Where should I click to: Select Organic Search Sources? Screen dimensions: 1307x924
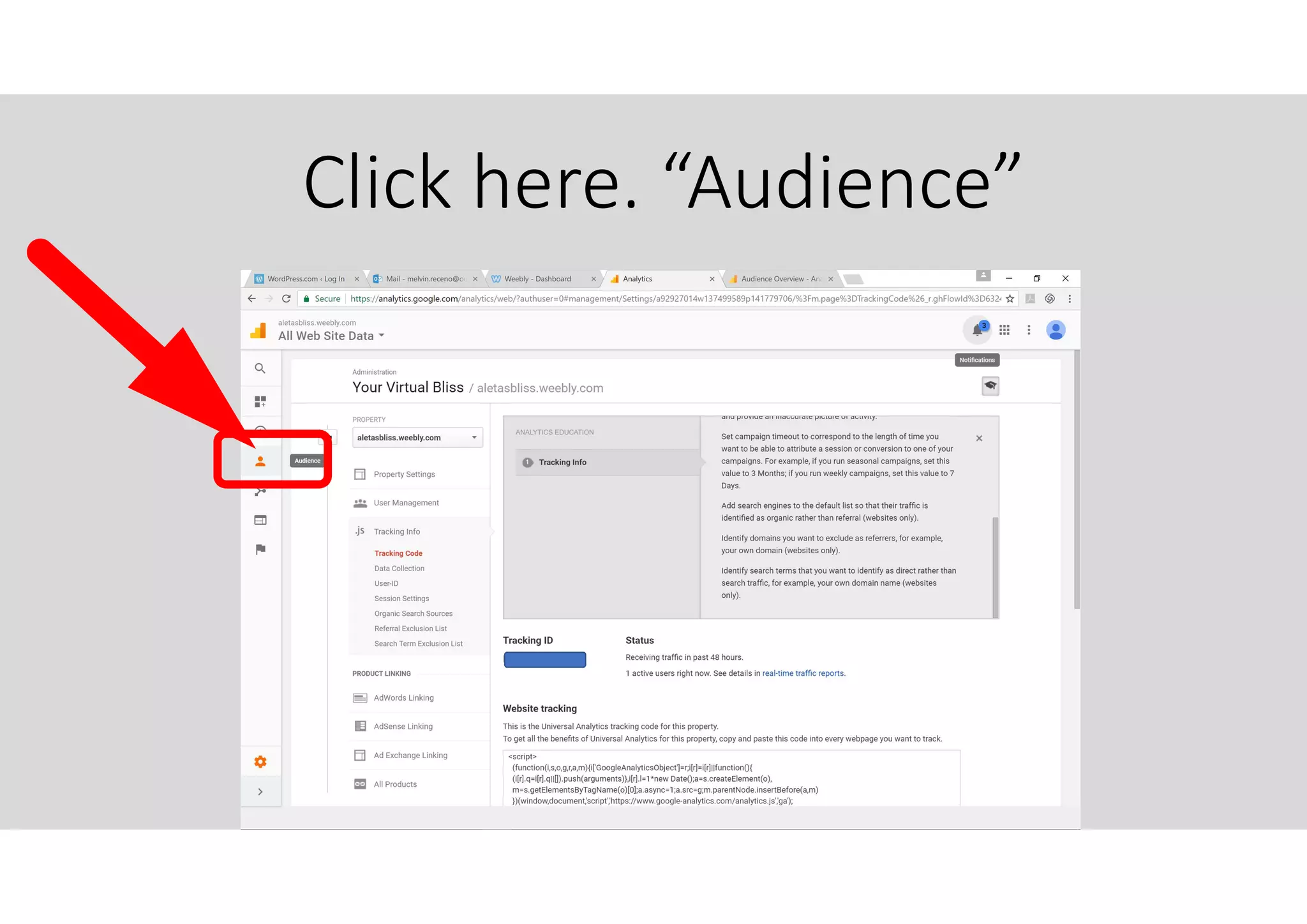[414, 614]
